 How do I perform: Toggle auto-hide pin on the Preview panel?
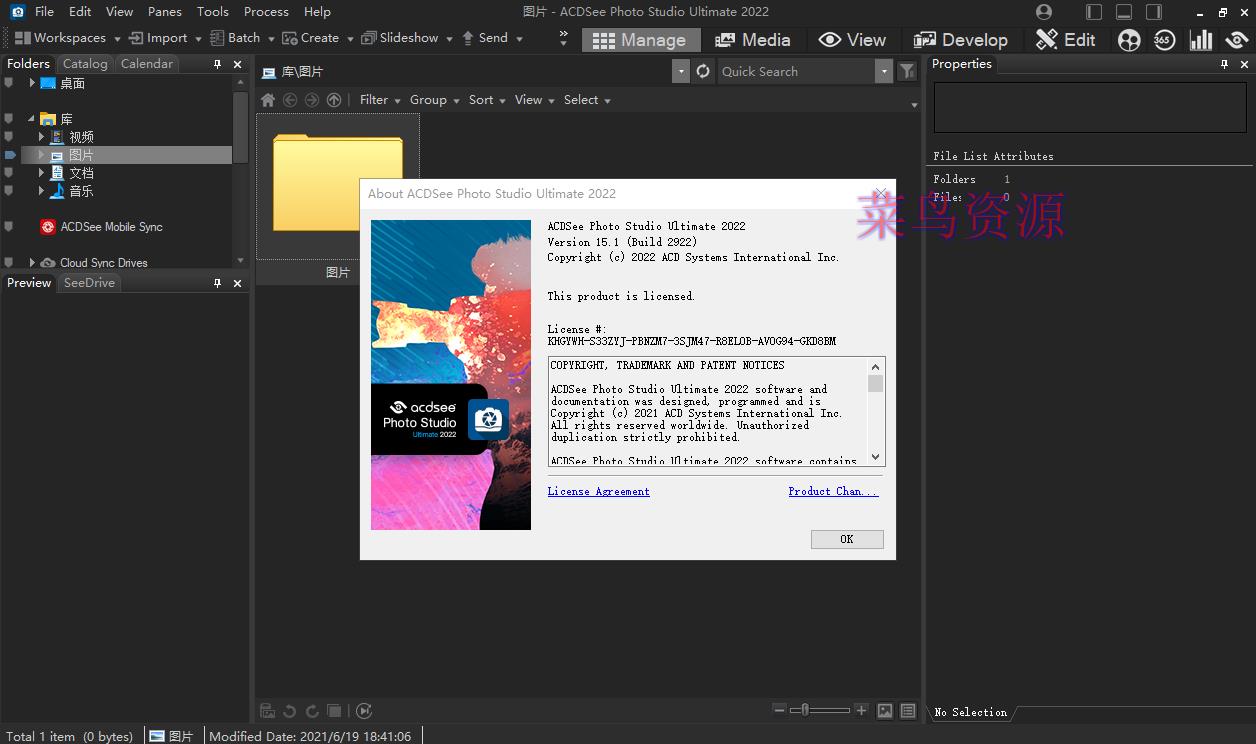[x=218, y=282]
